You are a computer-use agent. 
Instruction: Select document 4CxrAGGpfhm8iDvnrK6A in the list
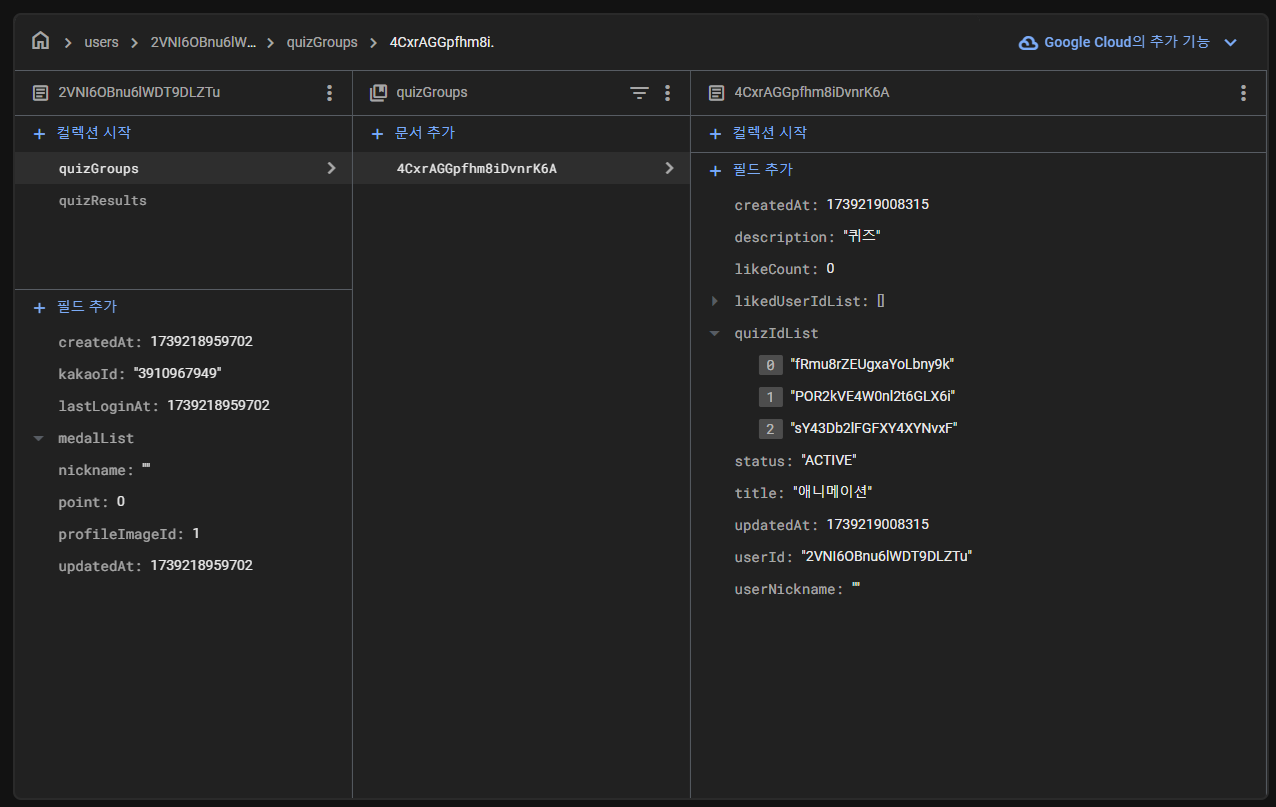point(521,168)
